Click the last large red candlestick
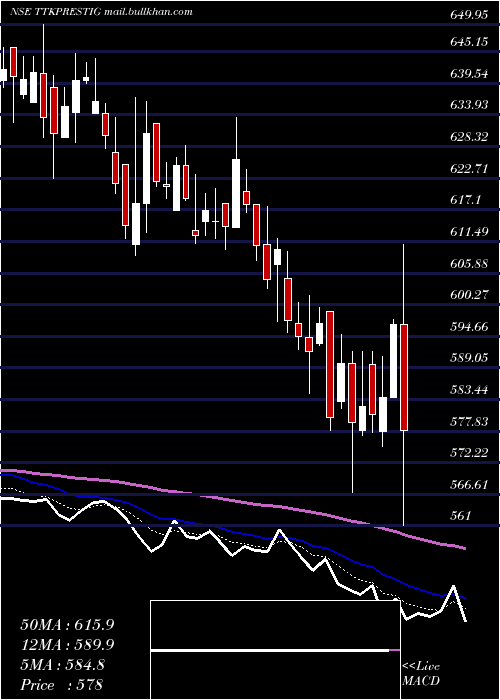 pos(404,377)
